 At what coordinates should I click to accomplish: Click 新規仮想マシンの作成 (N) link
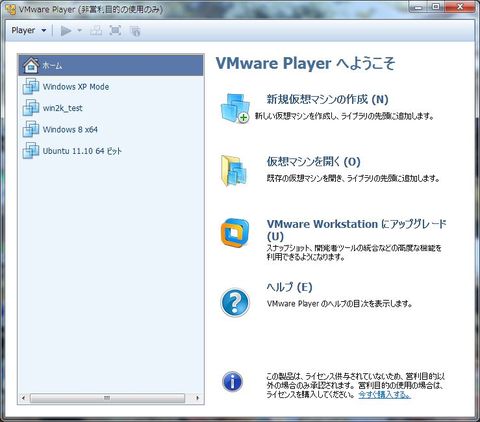pos(327,99)
